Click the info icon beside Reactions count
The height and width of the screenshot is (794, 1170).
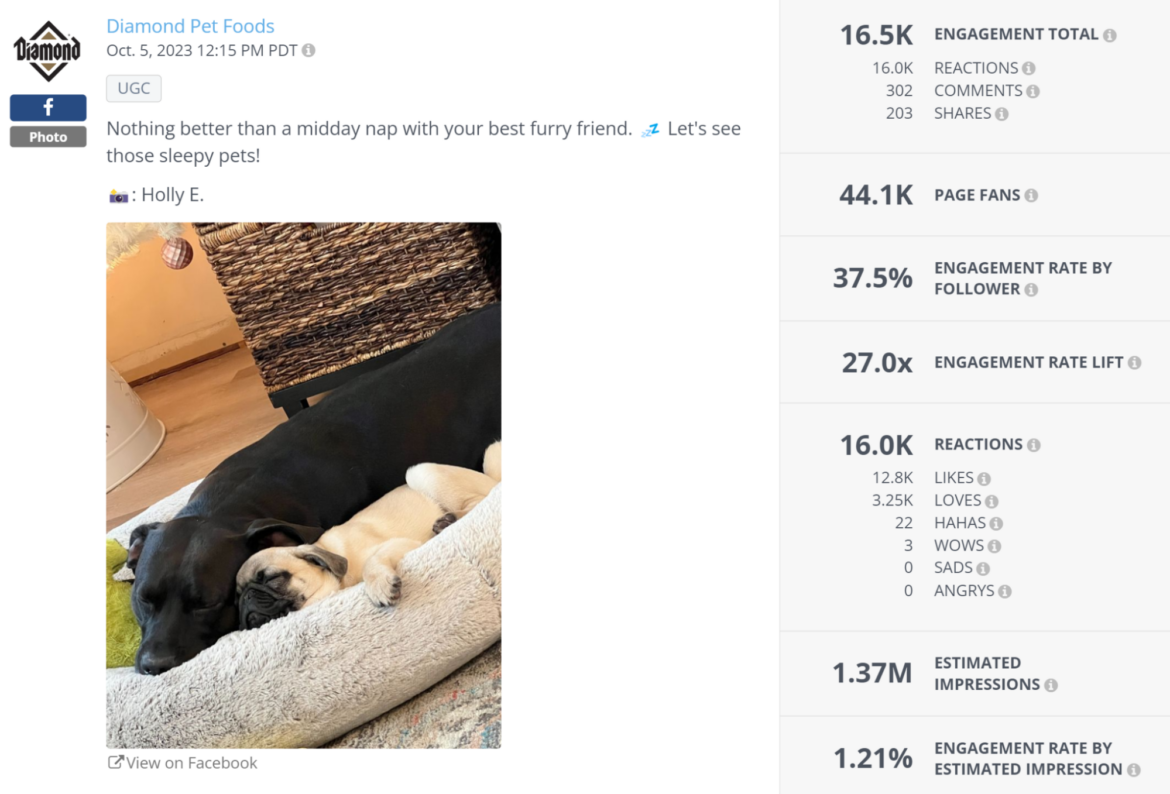1036,444
